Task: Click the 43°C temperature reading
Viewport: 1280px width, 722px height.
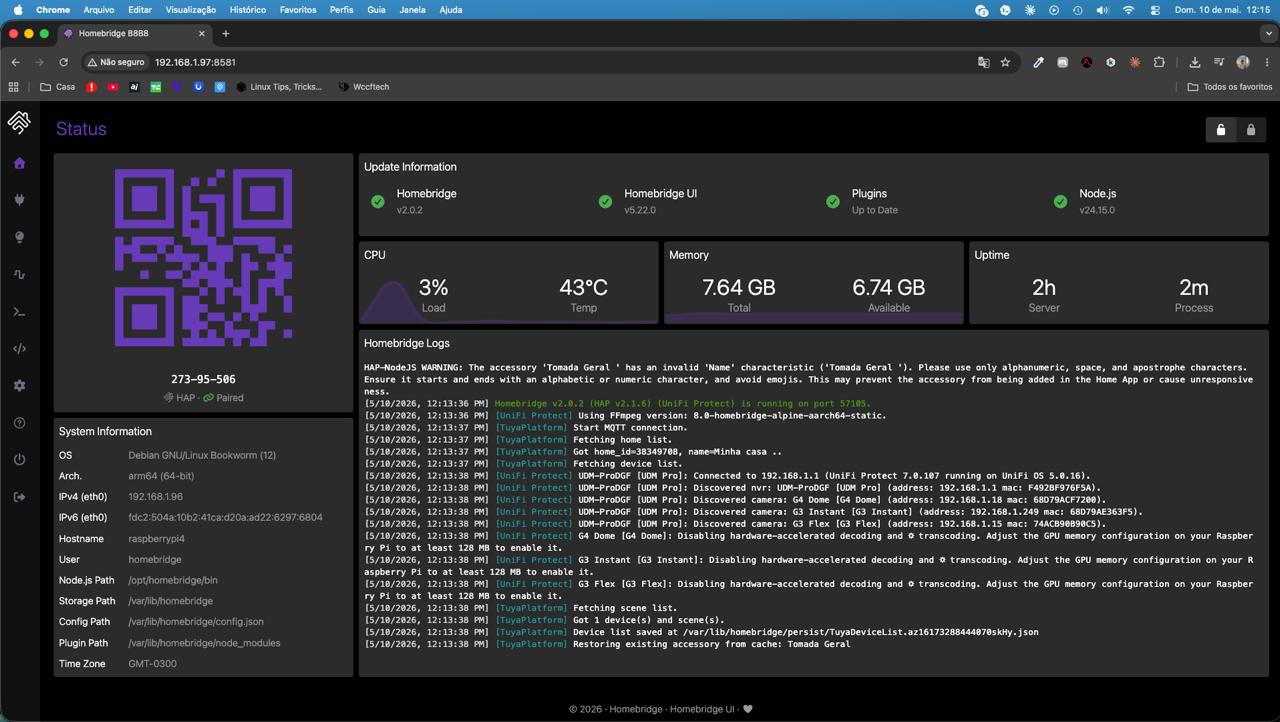Action: [x=583, y=288]
